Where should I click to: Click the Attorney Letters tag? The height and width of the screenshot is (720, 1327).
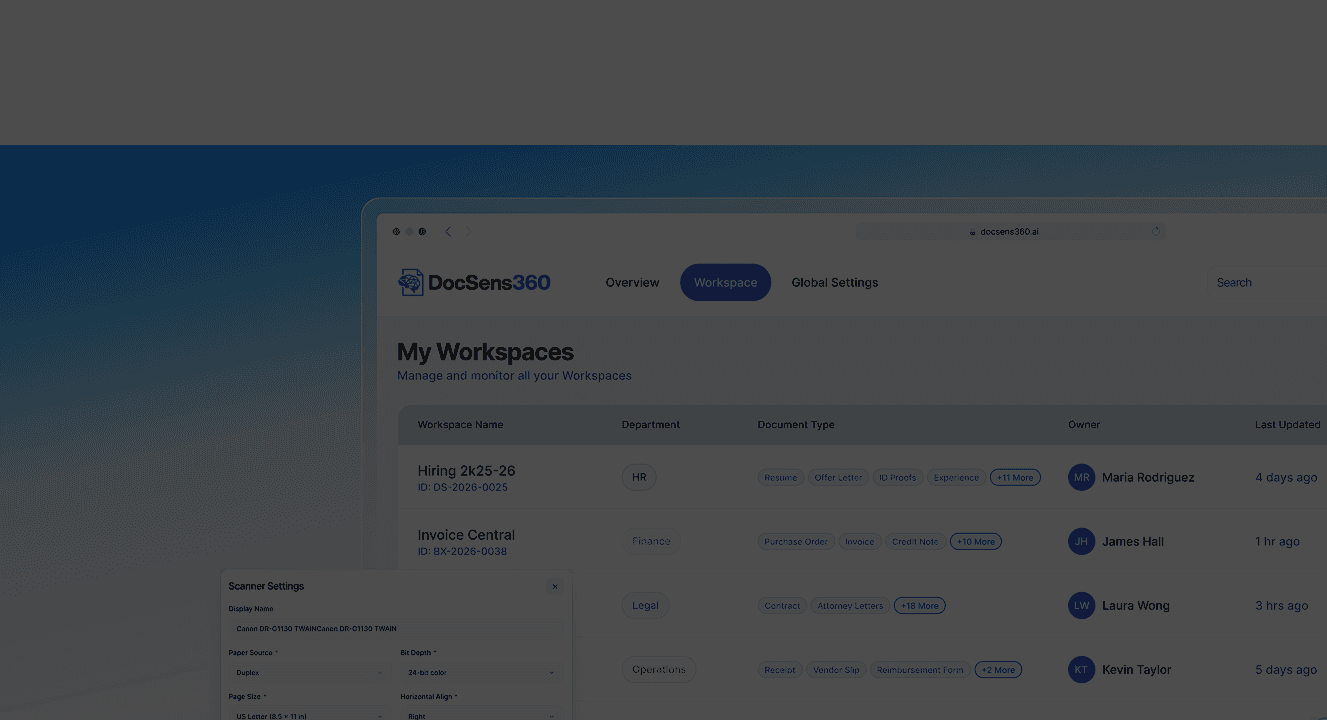pos(850,606)
